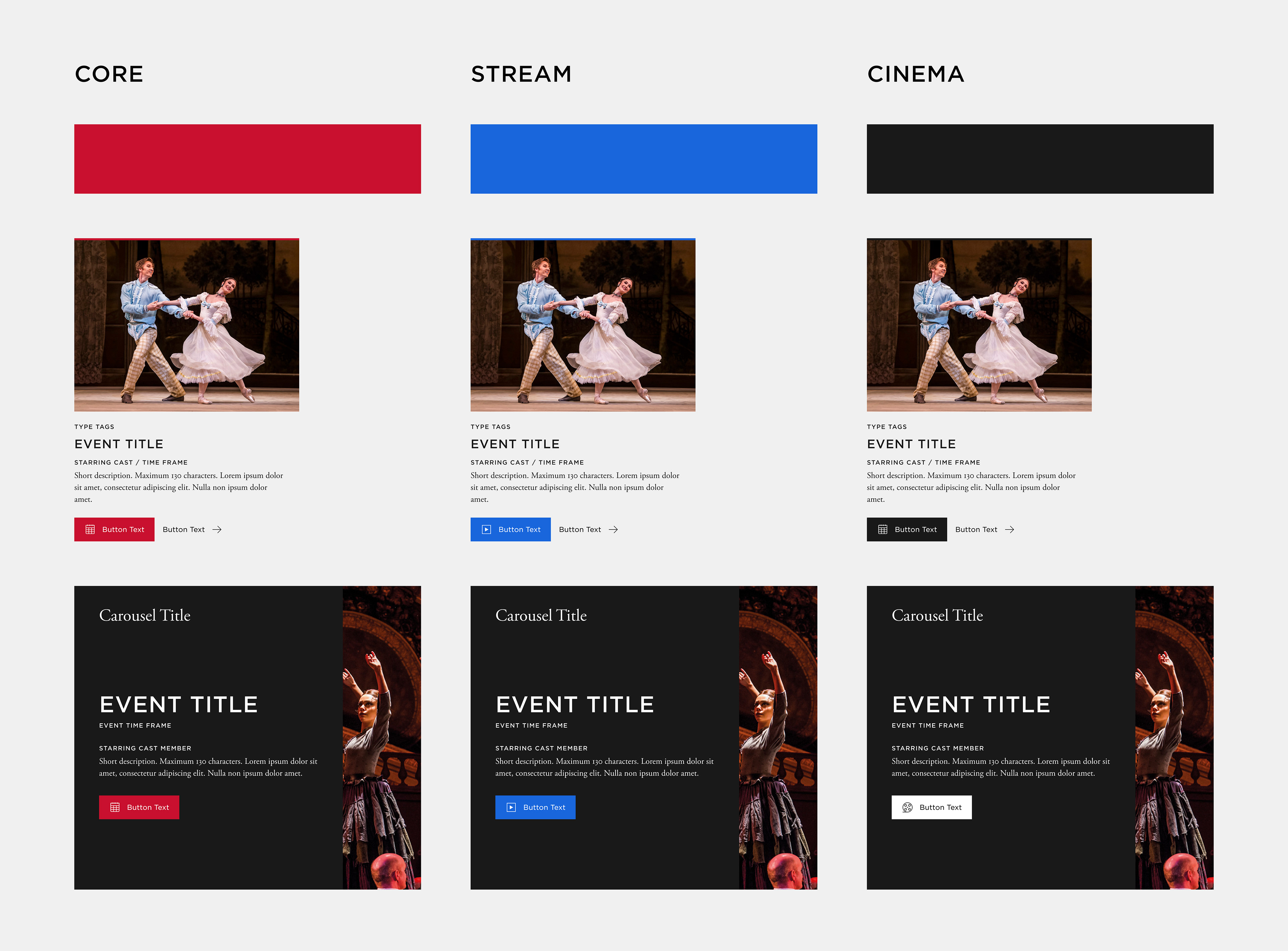Click arrow icon beside Core card Button Text link
The width and height of the screenshot is (1288, 951).
coord(217,529)
